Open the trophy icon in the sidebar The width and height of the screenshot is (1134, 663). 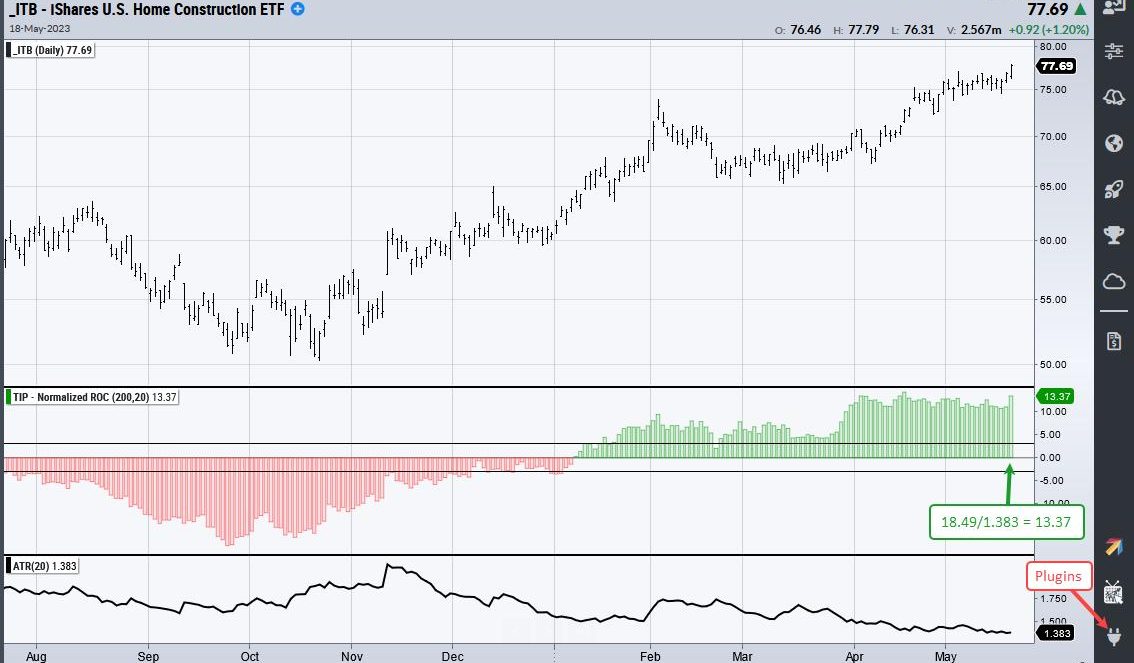click(1114, 235)
